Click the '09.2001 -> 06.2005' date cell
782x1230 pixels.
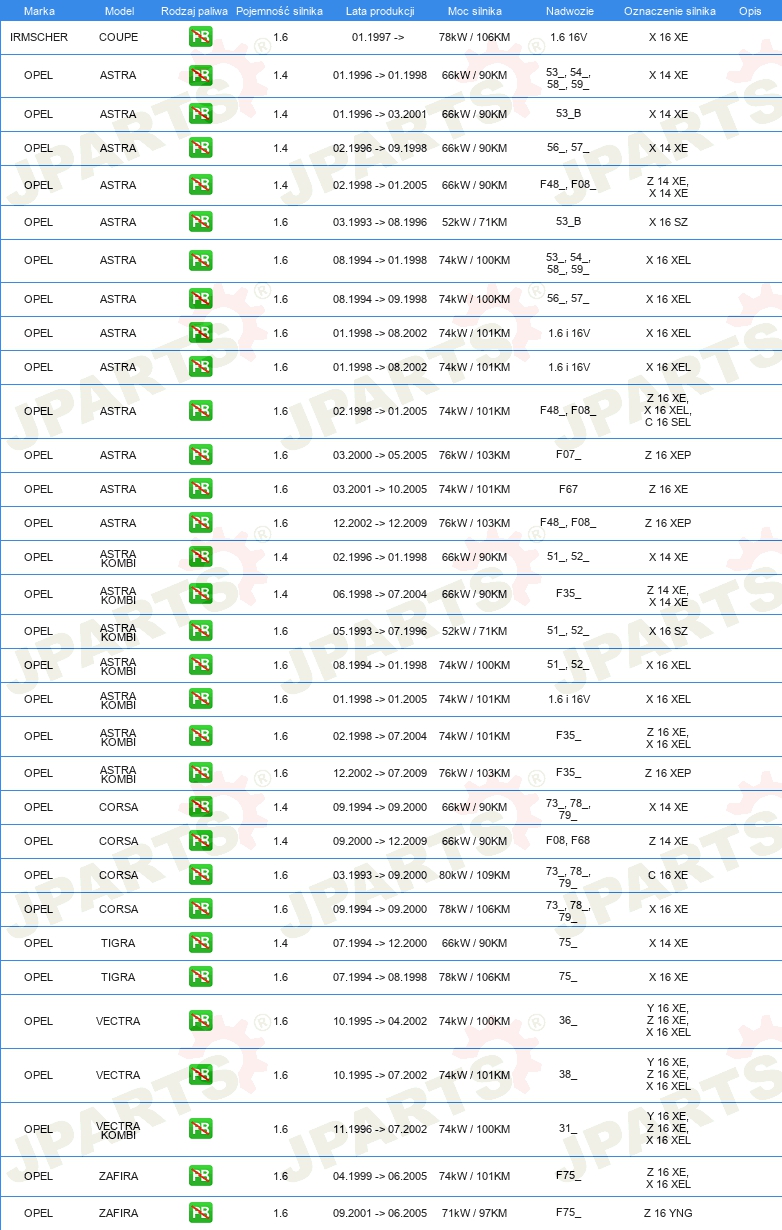click(380, 1213)
